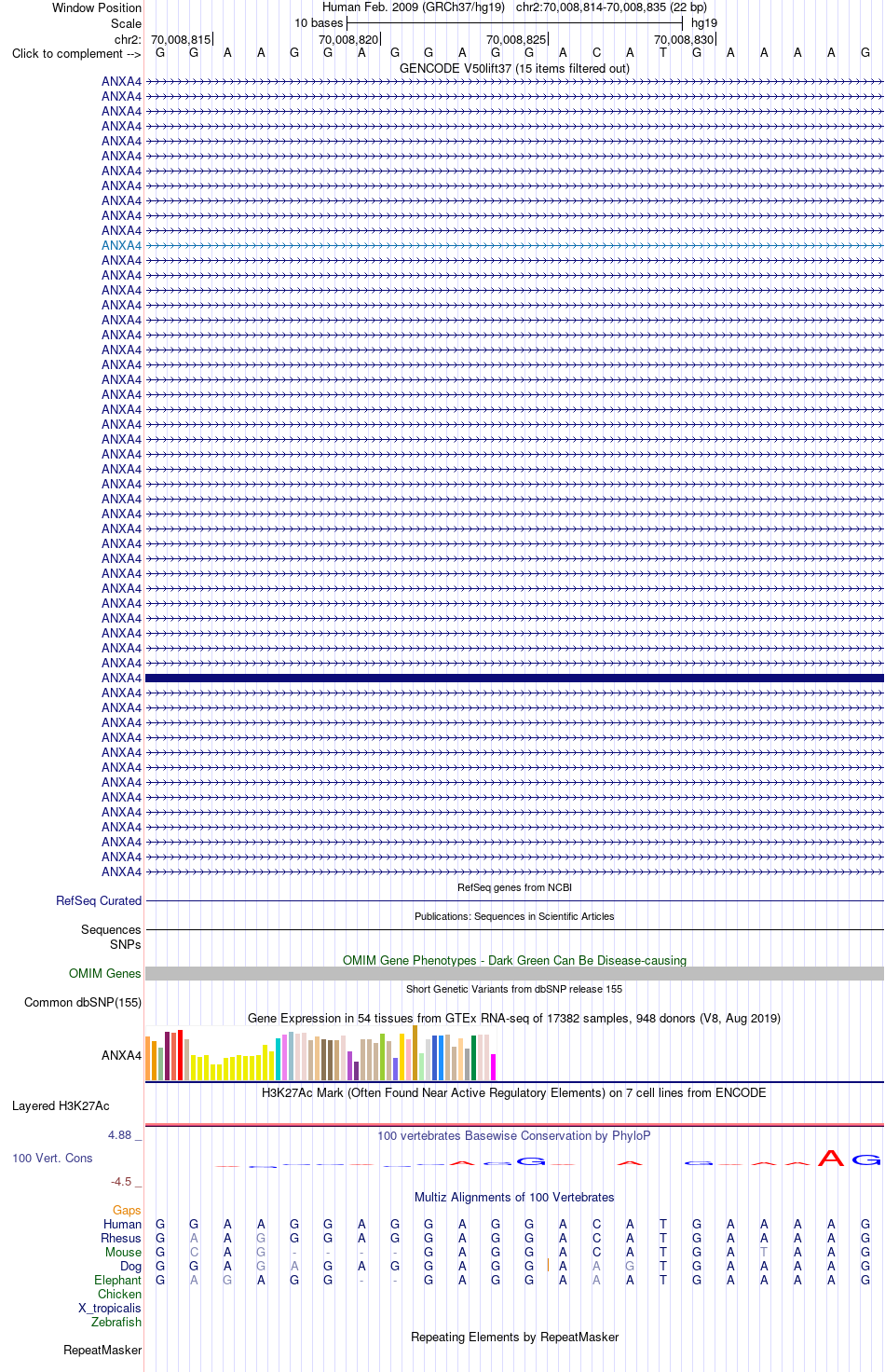The image size is (885, 1372).
Task: Click the position tick '70,008,820'
Action: (349, 39)
